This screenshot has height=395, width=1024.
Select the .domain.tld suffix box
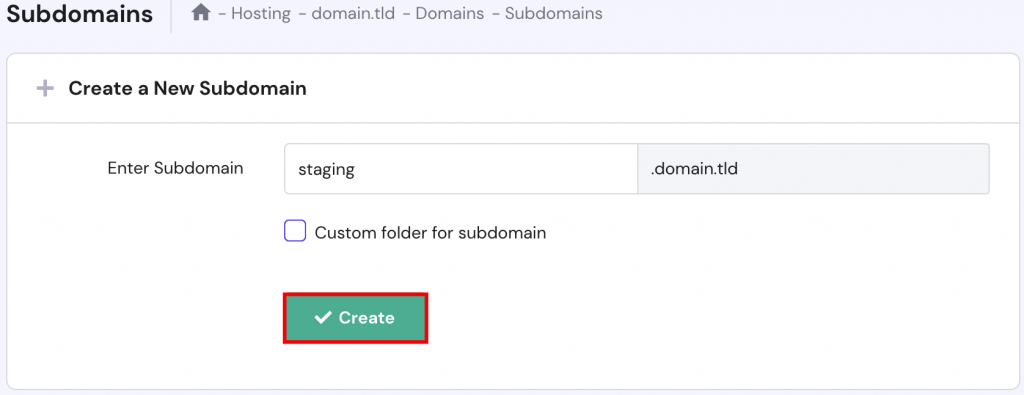click(813, 169)
